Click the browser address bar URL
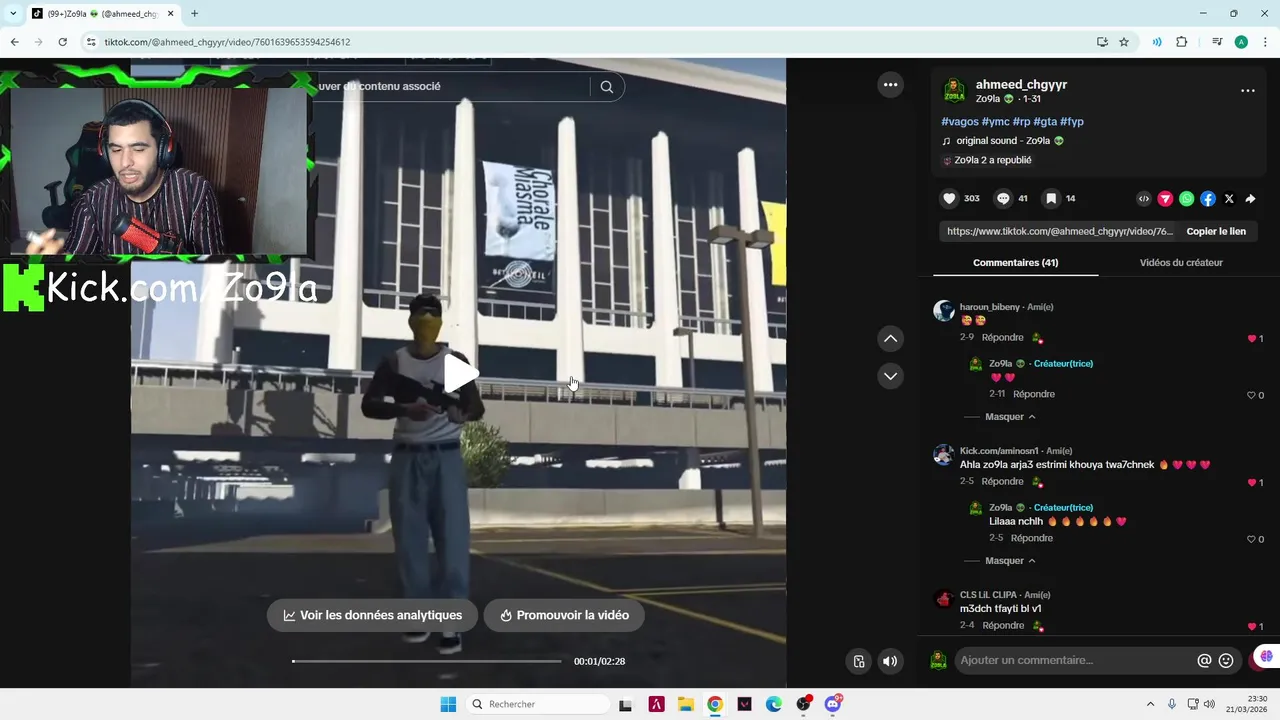 227,42
